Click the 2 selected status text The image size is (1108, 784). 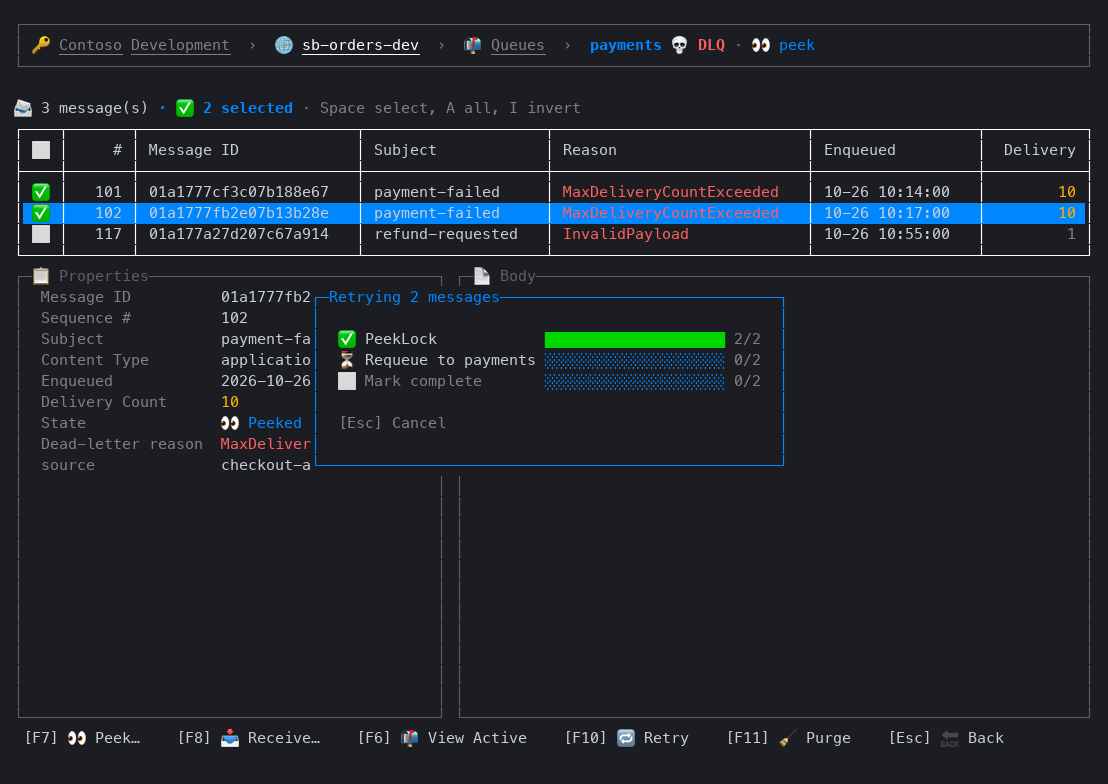pyautogui.click(x=248, y=108)
